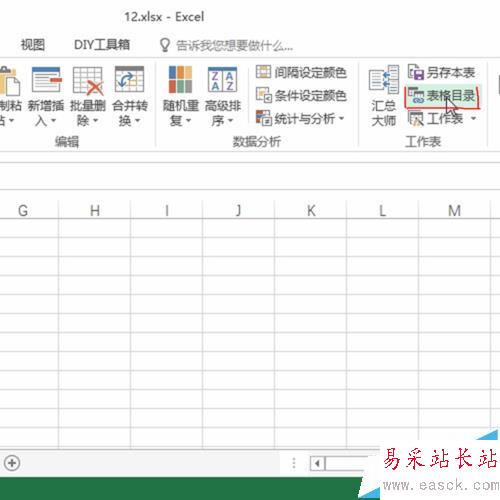
Task: Open the 合并转换 tool
Action: coord(130,96)
